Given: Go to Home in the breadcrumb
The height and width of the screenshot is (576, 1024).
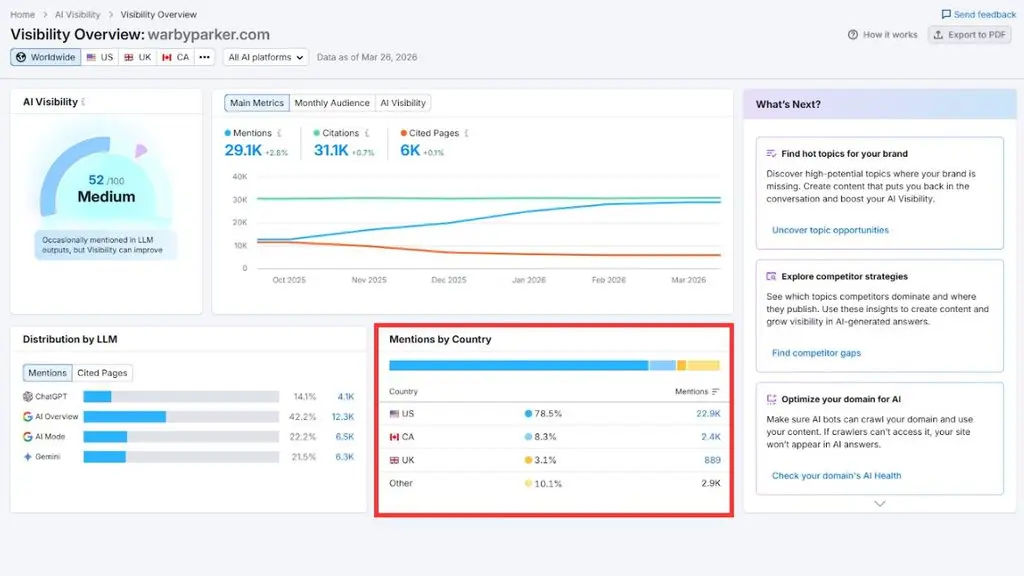Looking at the screenshot, I should (22, 14).
